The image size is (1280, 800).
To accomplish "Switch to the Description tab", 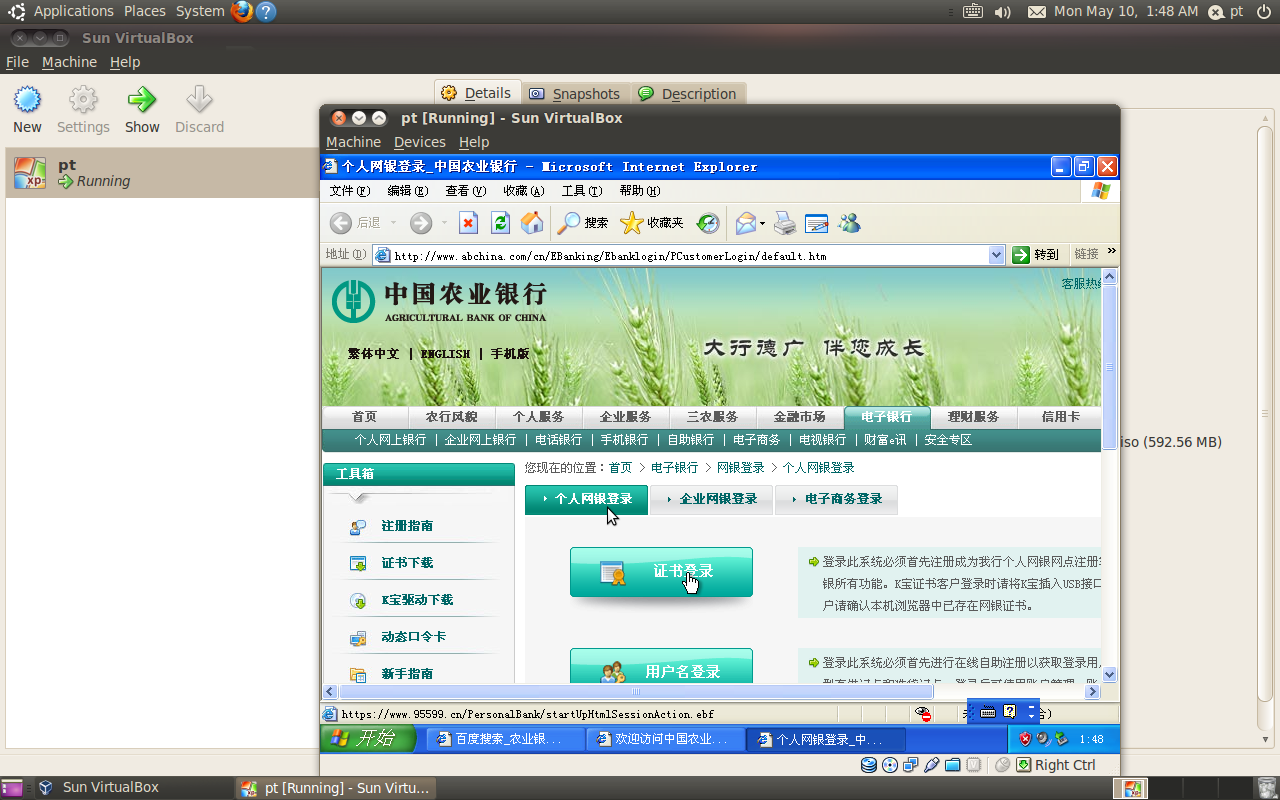I will click(x=687, y=94).
